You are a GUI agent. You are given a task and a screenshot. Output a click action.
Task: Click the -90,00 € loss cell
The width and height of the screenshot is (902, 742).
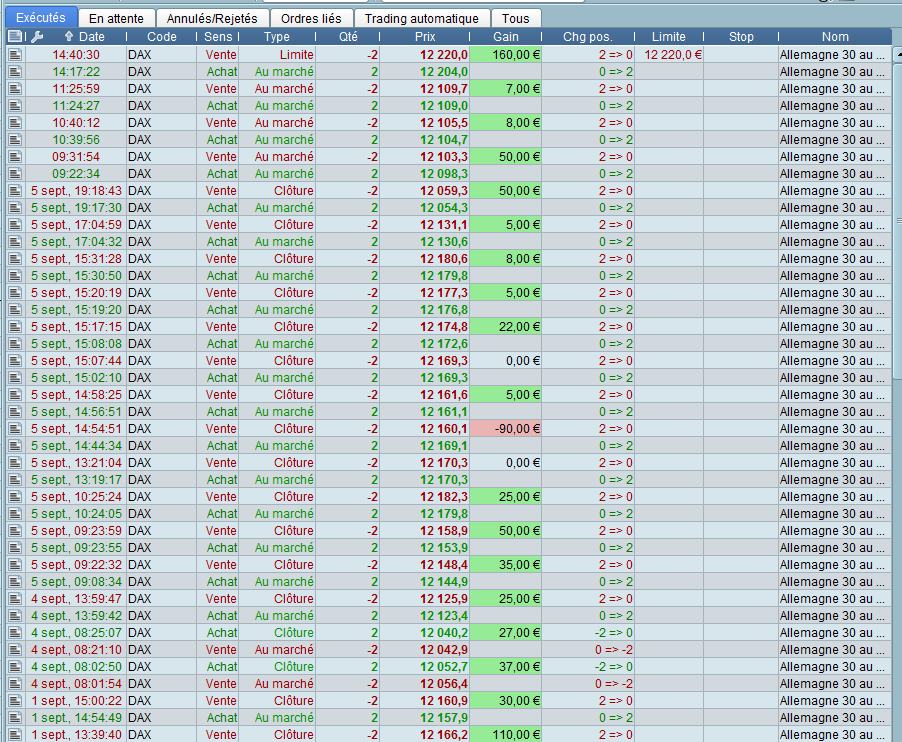(506, 429)
